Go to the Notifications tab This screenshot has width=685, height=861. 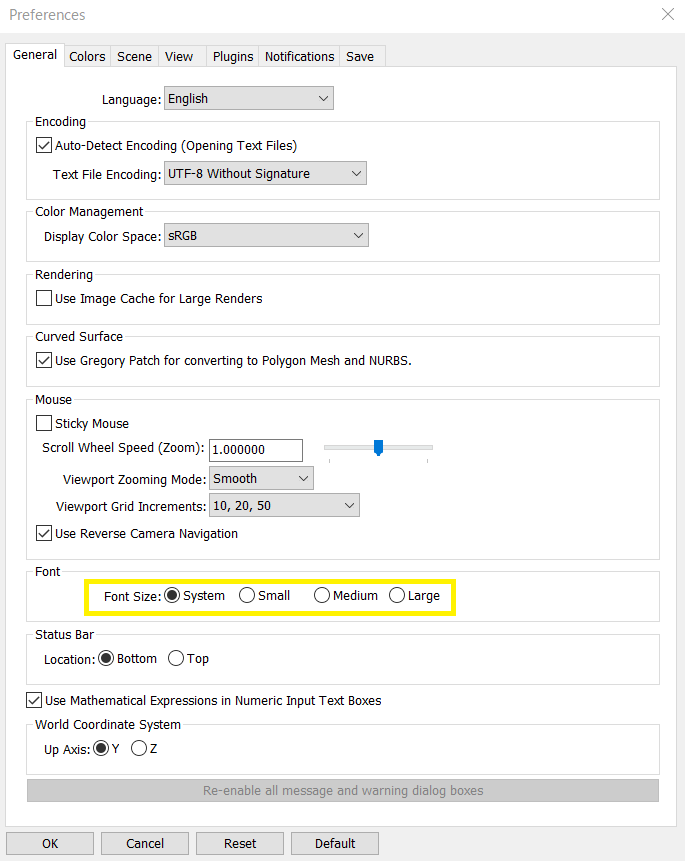pos(299,57)
